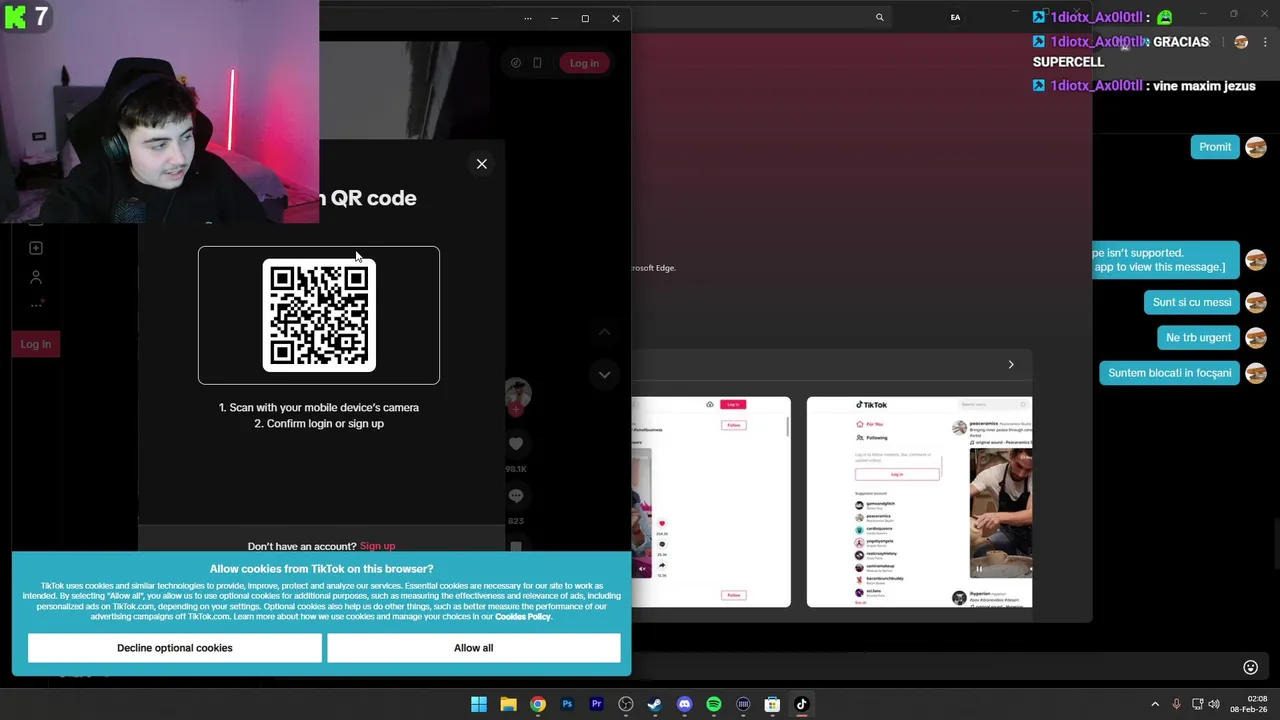Open OBS Studio from taskbar
This screenshot has width=1280, height=720.
point(626,704)
